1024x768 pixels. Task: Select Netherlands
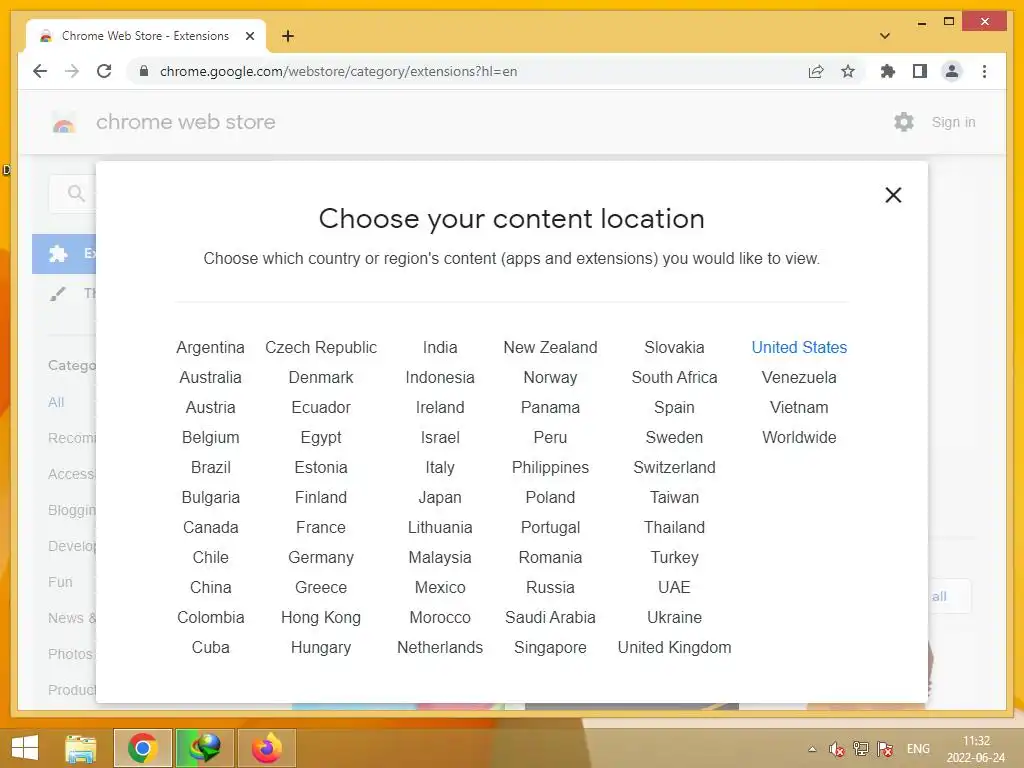[x=440, y=648]
